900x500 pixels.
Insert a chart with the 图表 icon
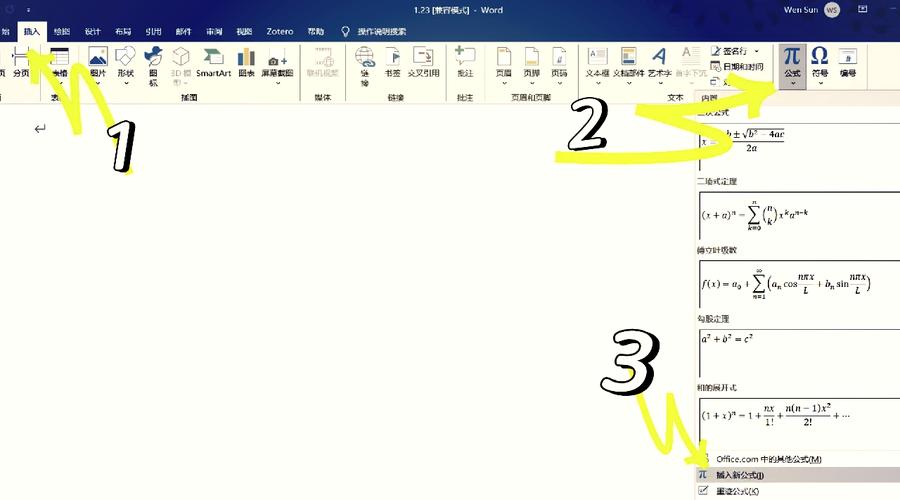(x=246, y=60)
